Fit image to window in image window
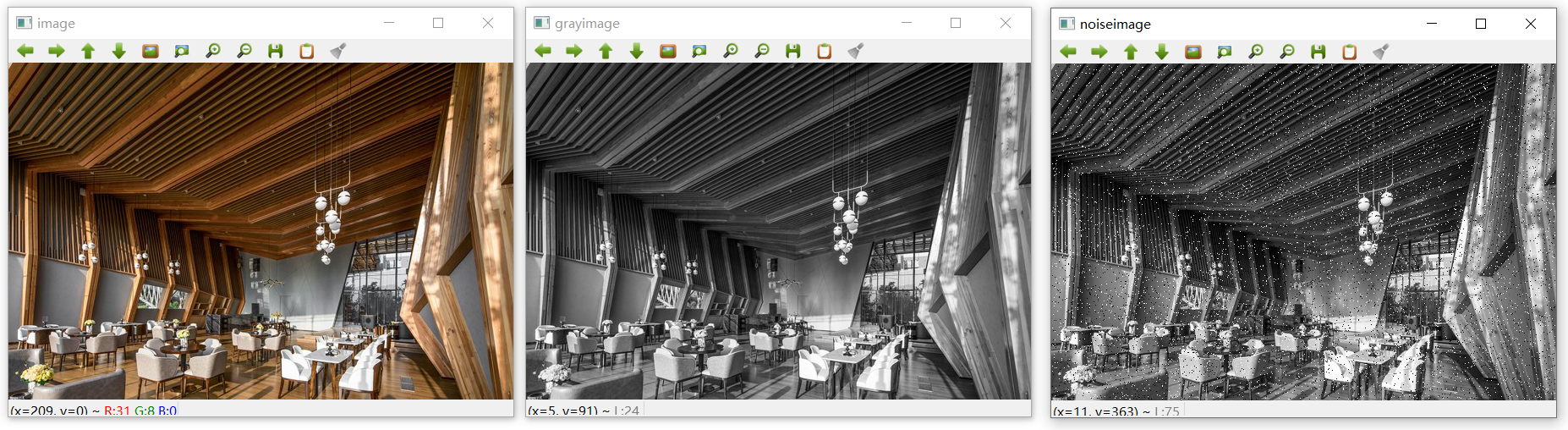The image size is (1568, 430). pyautogui.click(x=182, y=51)
